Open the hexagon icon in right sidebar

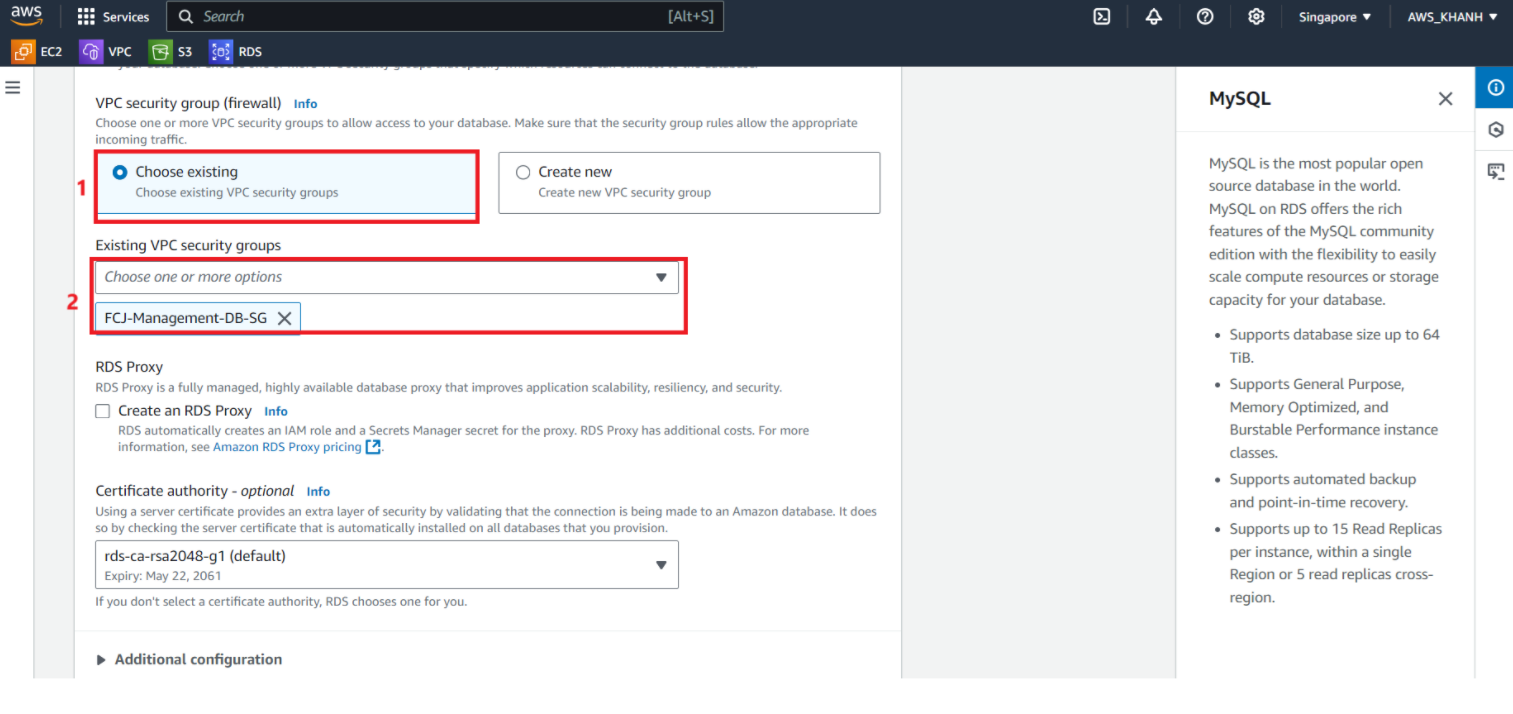pos(1495,130)
